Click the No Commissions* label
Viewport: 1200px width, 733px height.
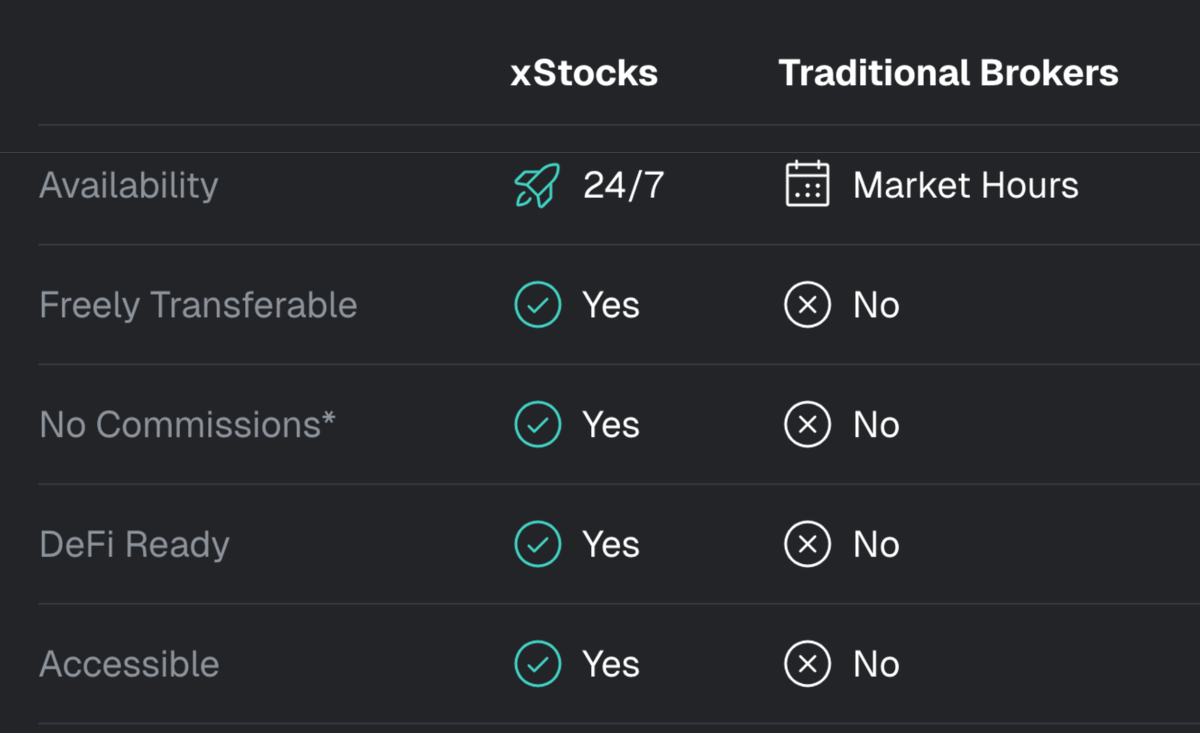[187, 425]
